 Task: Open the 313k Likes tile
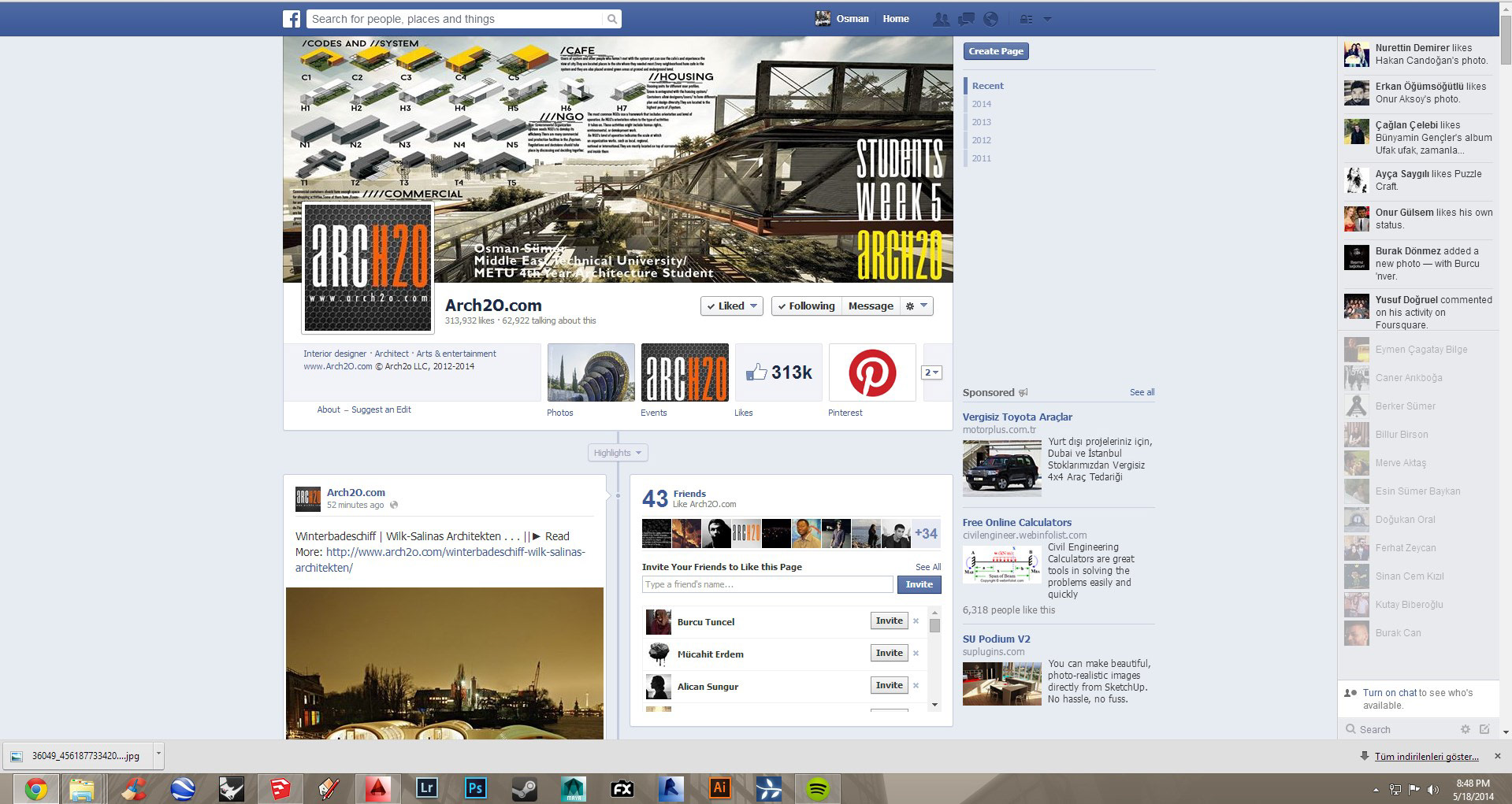click(x=778, y=372)
